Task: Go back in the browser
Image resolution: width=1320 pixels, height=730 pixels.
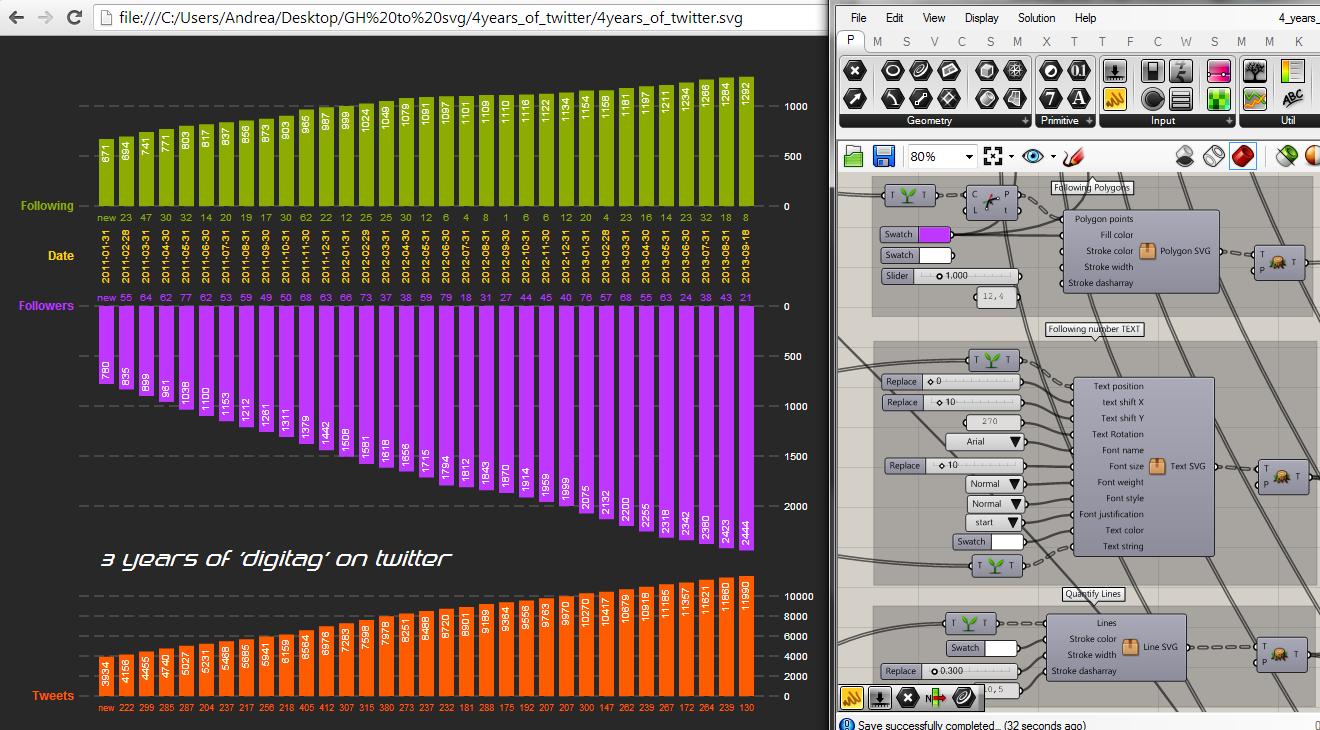Action: (x=15, y=18)
